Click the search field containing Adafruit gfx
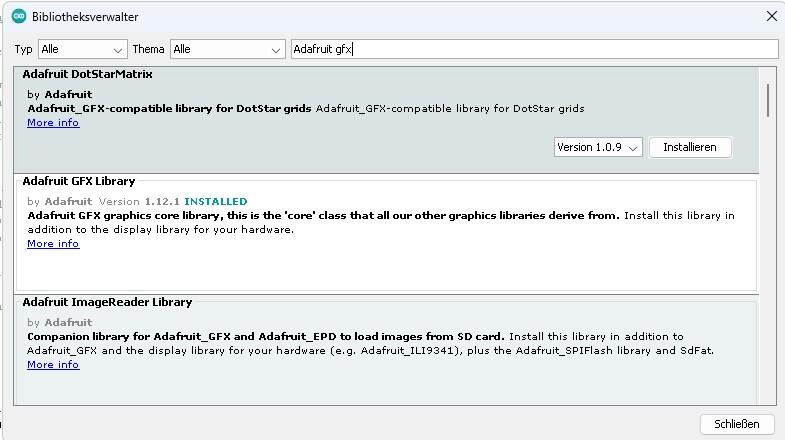 tap(533, 49)
